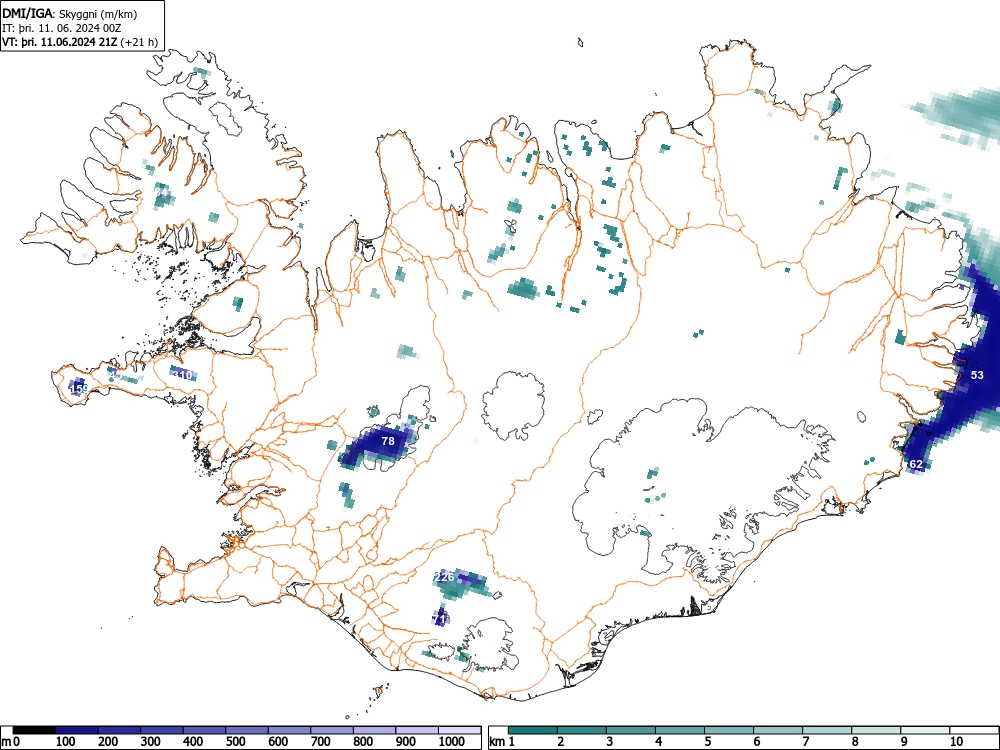Click the '900' tick label in meter legend

(405, 742)
